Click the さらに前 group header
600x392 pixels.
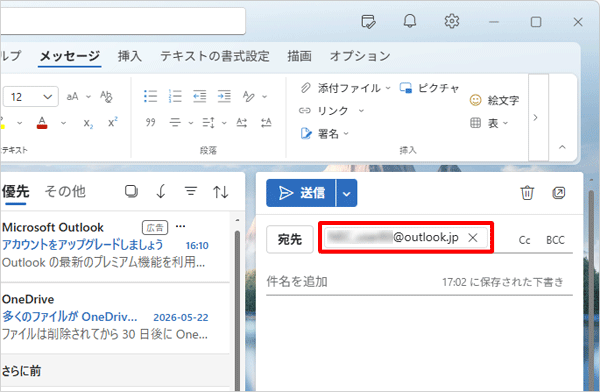click(115, 371)
